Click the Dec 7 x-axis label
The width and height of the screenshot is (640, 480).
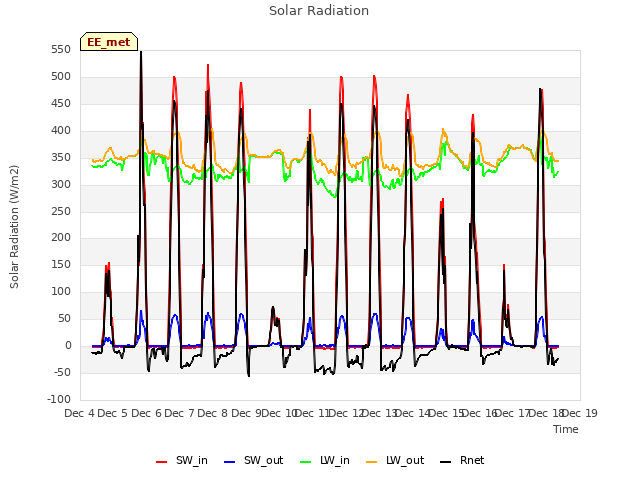coord(180,413)
